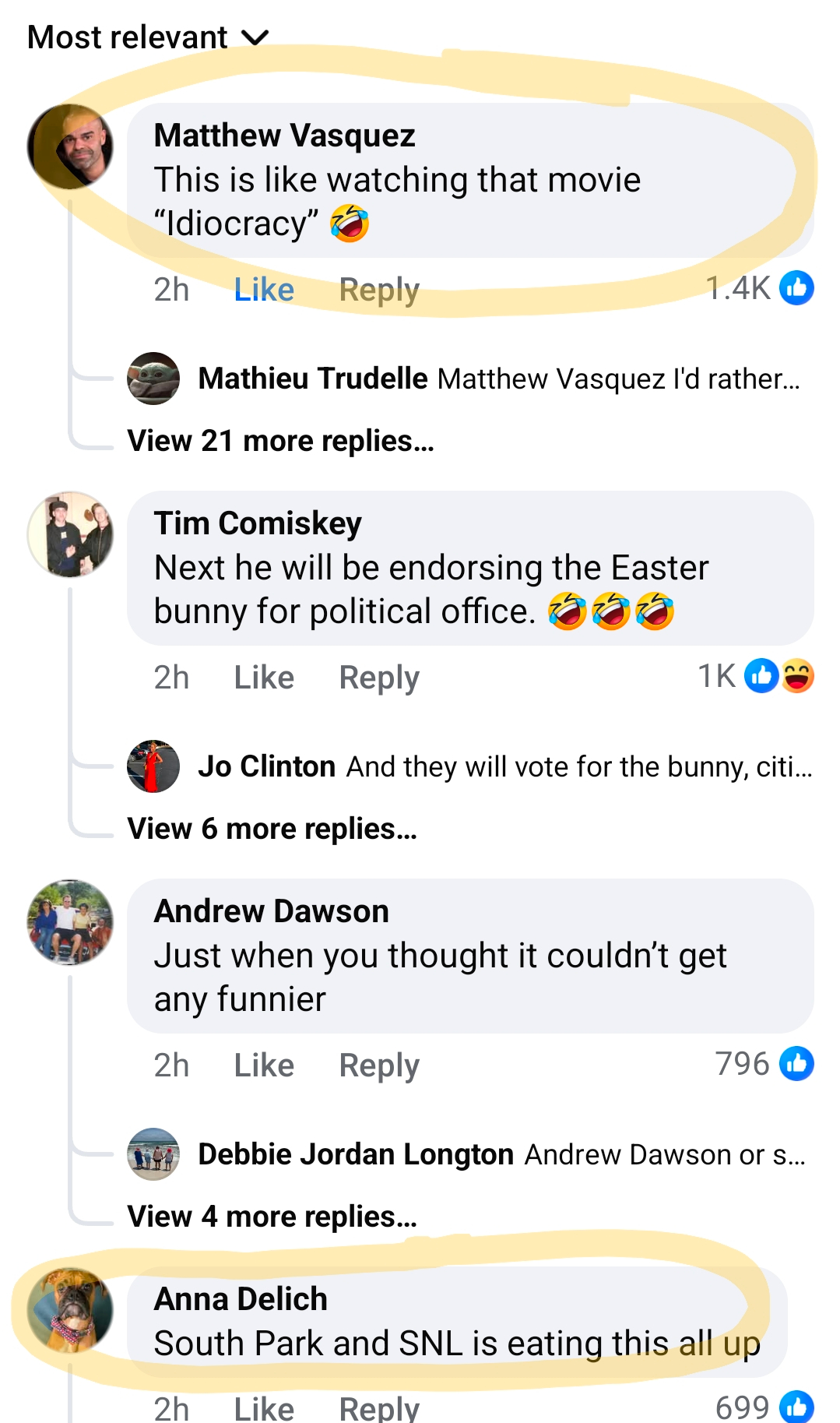
Task: Like Tim Comiskey's Easter bunny comment
Action: (264, 678)
